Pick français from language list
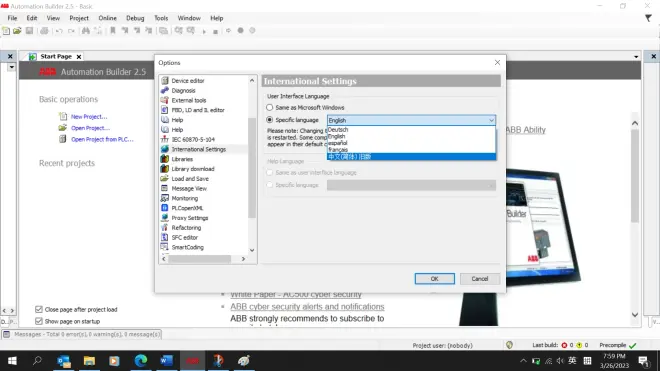Viewport: 660px width, 371px height. point(411,150)
